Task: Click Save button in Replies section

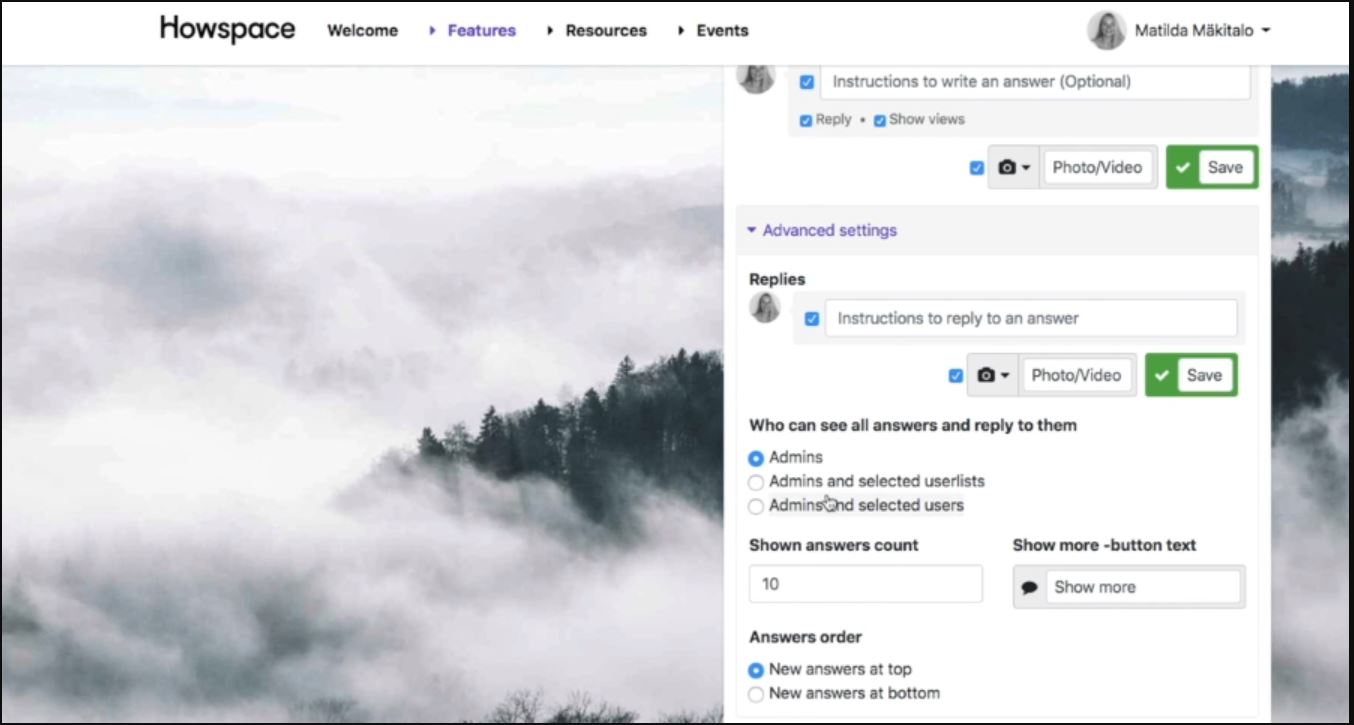Action: click(1191, 376)
